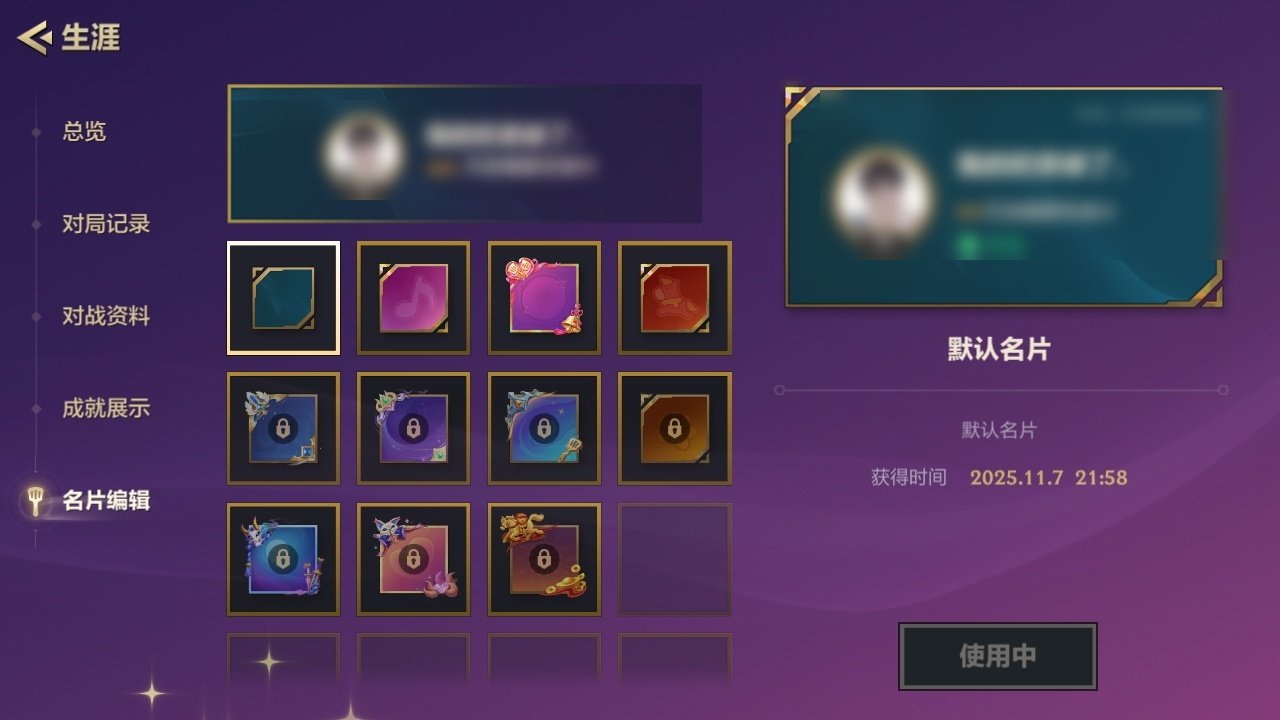Click the empty card slot in third row

pyautogui.click(x=675, y=559)
